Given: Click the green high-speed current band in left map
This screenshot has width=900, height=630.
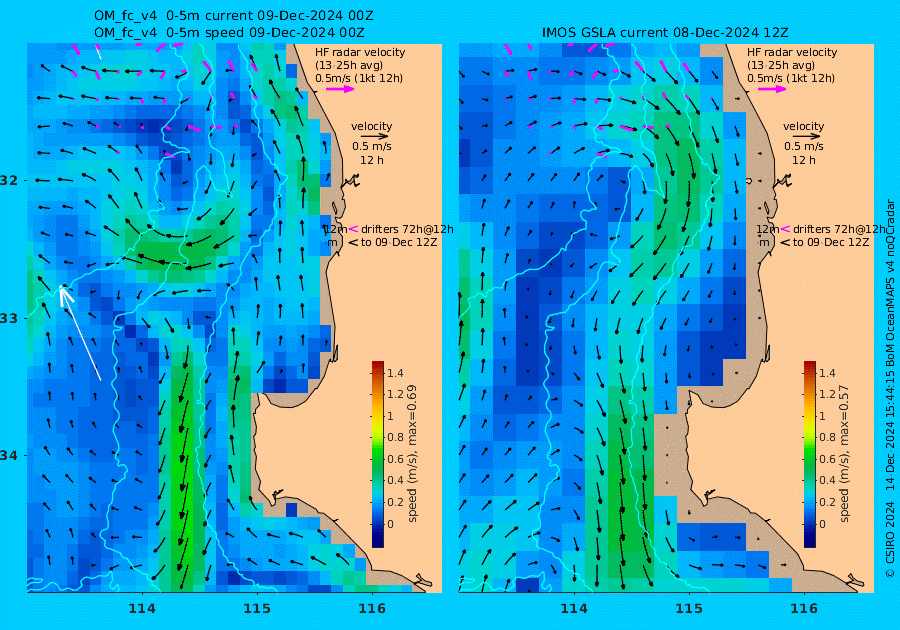Looking at the screenshot, I should coord(183,470).
